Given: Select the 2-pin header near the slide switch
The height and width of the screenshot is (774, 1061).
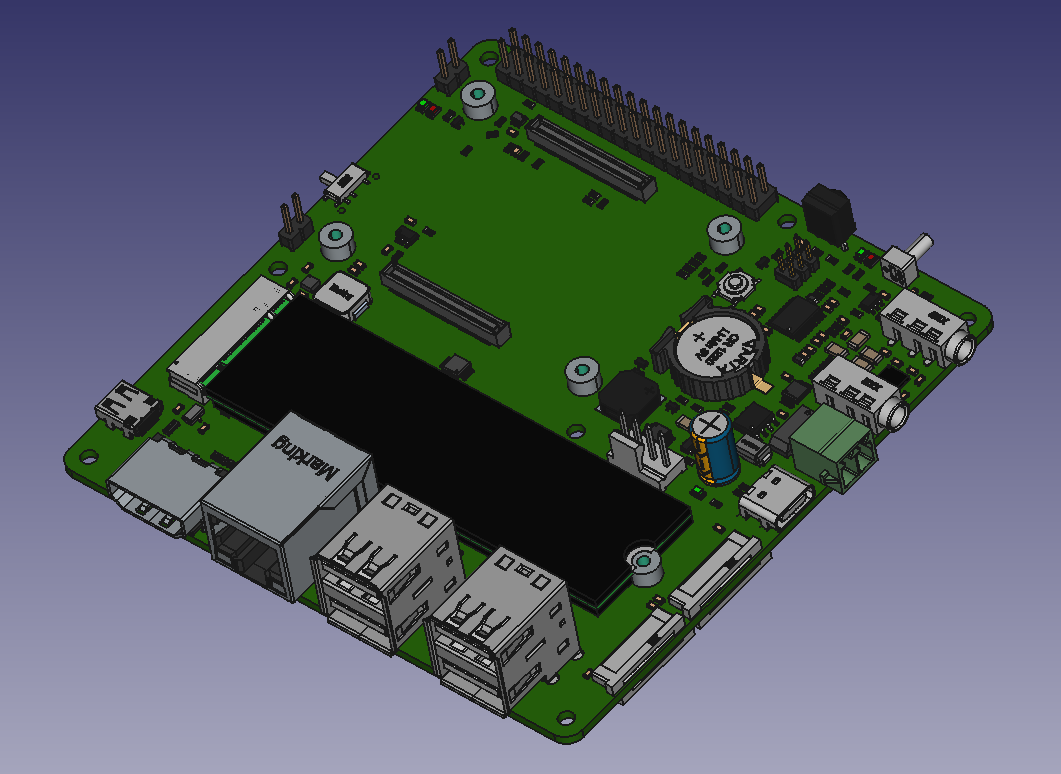Looking at the screenshot, I should [x=296, y=222].
